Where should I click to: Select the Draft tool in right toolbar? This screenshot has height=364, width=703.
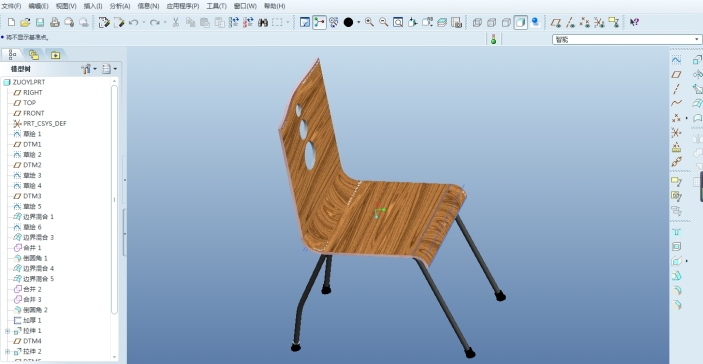coord(677,276)
